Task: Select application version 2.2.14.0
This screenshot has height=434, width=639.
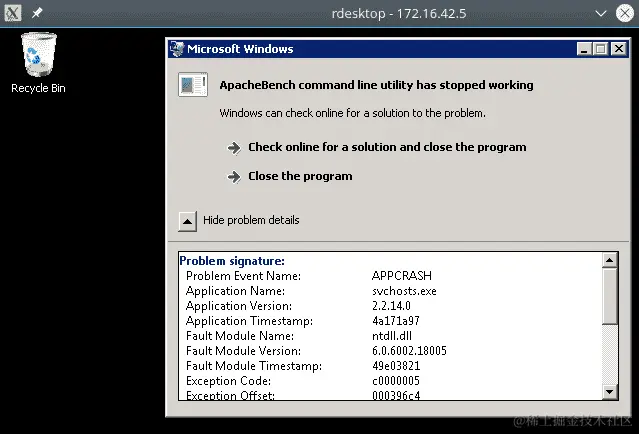Action: click(391, 306)
